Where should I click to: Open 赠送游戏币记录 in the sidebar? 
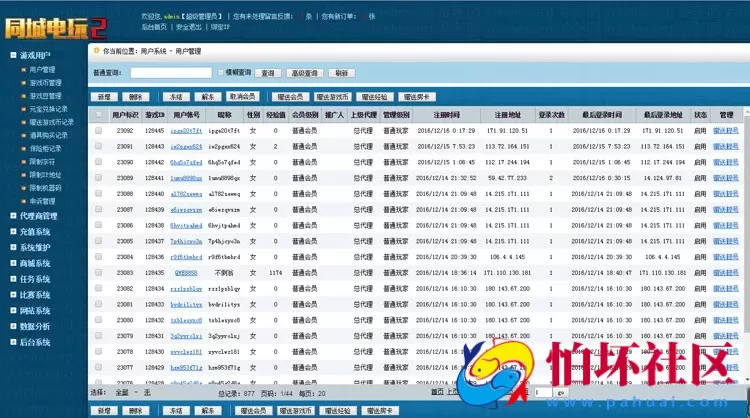pos(52,122)
